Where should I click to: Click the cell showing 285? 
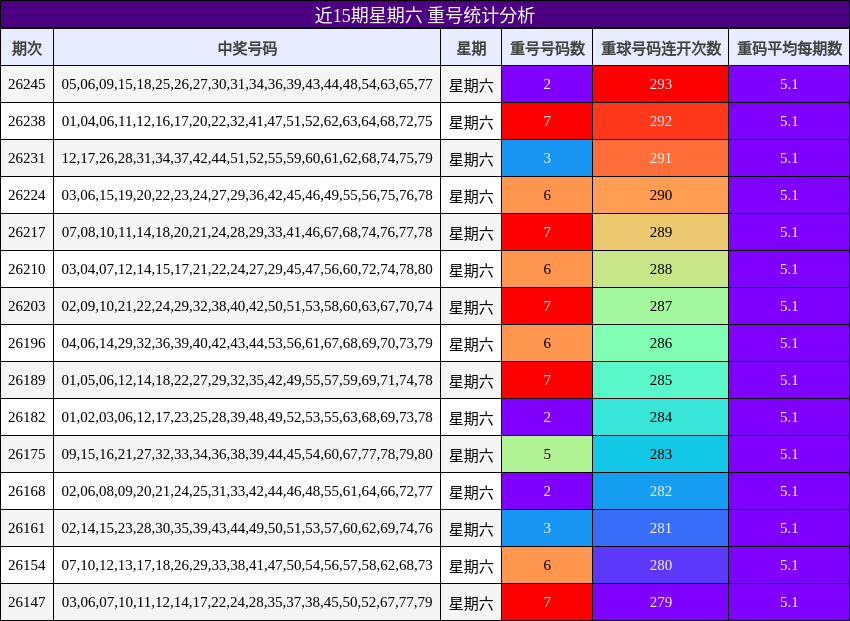[x=660, y=380]
